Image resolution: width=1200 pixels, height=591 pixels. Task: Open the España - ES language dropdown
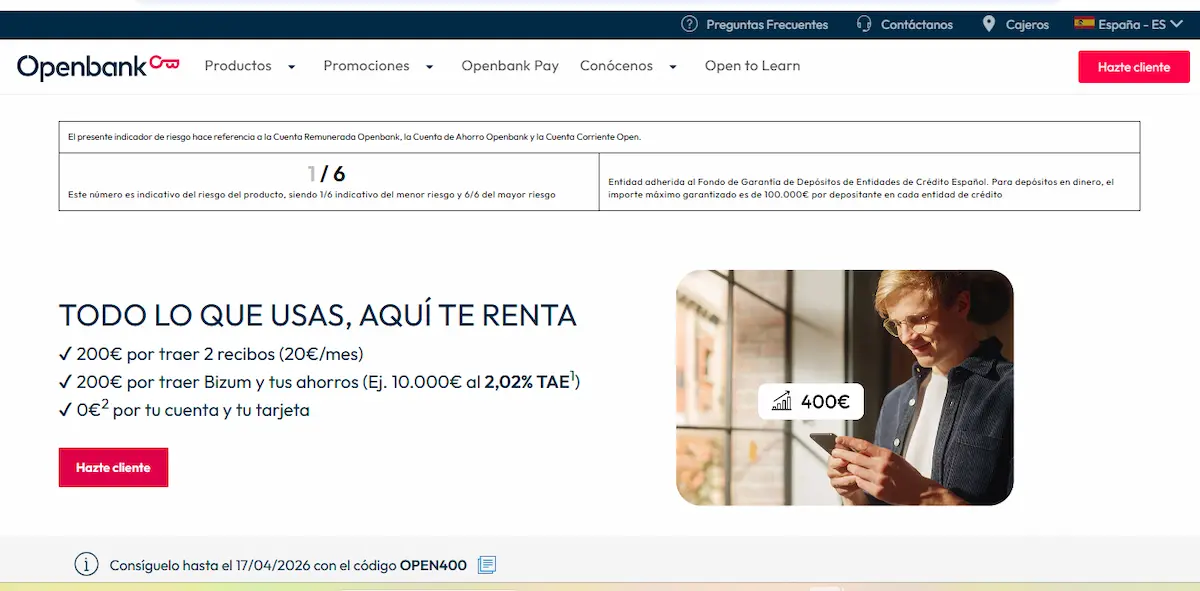coord(1130,24)
